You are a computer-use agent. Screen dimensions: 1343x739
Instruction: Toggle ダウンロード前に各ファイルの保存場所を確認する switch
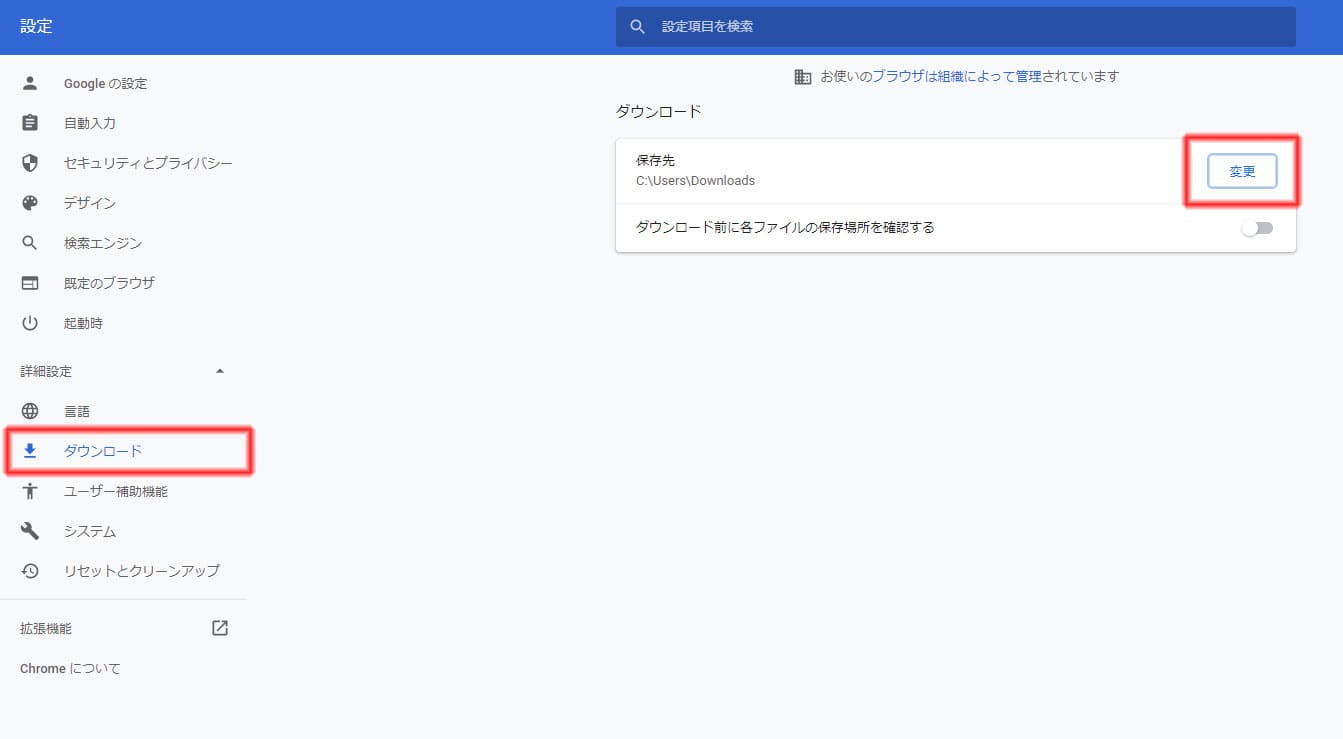[1257, 228]
